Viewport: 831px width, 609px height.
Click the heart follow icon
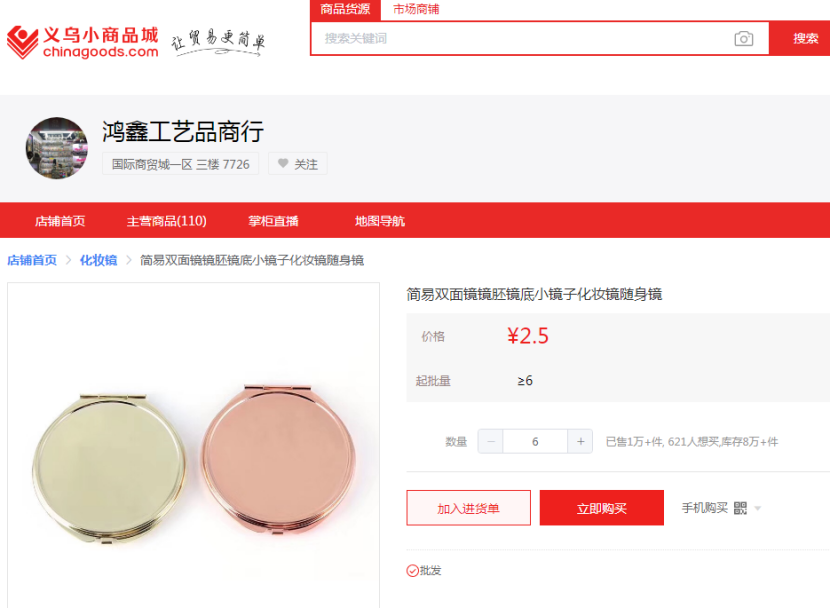pos(283,164)
